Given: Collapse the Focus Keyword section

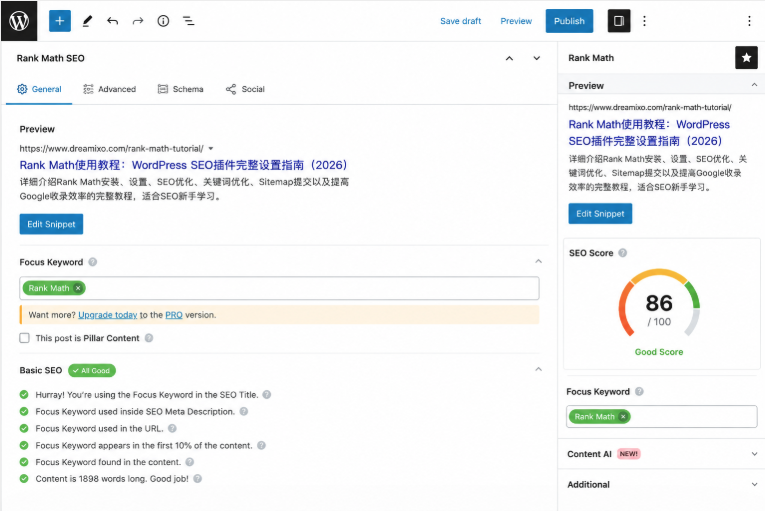Looking at the screenshot, I should click(538, 262).
